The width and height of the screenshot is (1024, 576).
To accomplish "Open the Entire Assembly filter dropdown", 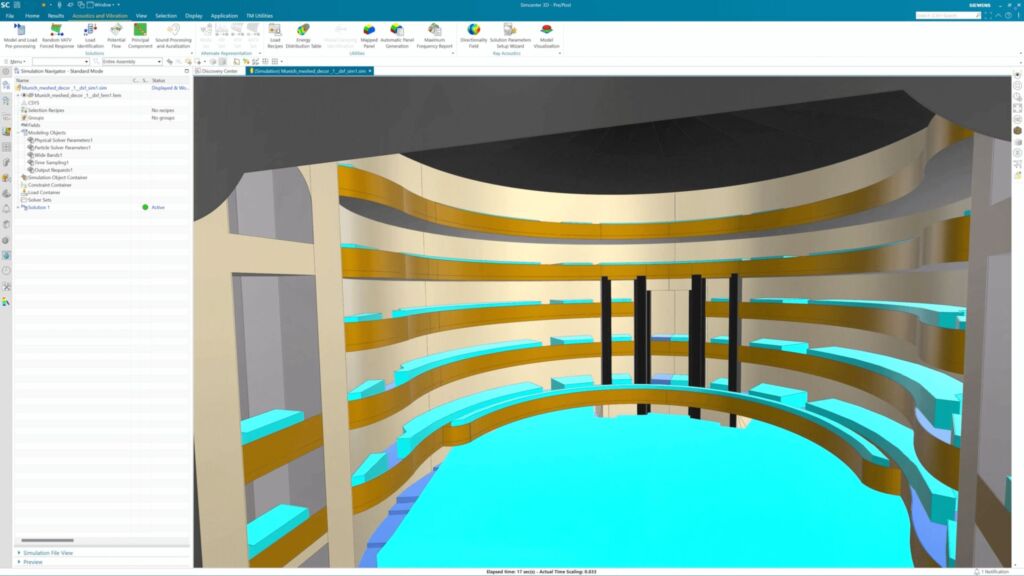I will point(160,62).
